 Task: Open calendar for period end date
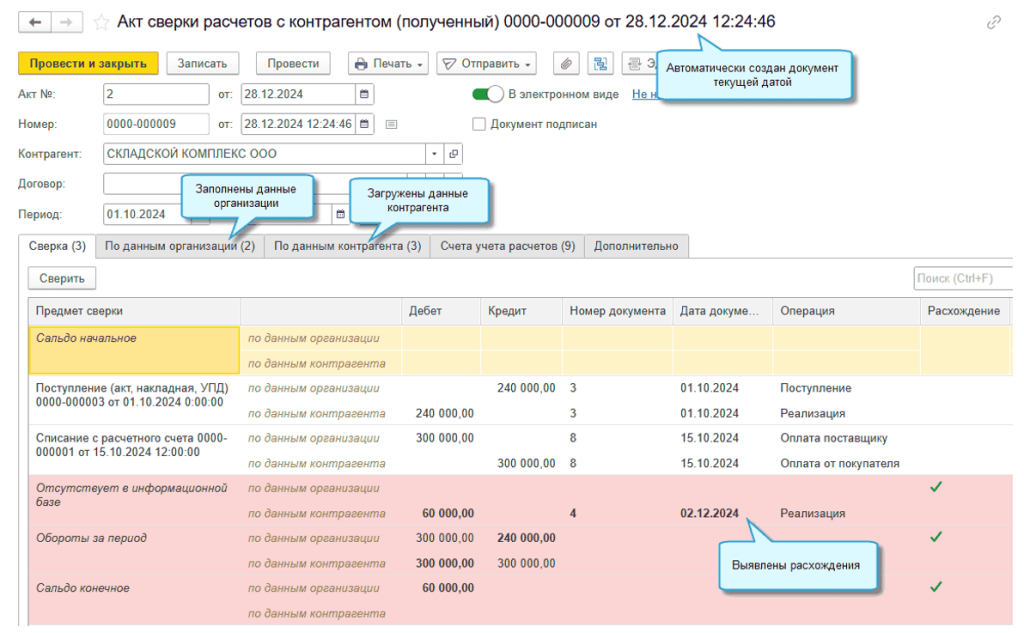click(340, 214)
